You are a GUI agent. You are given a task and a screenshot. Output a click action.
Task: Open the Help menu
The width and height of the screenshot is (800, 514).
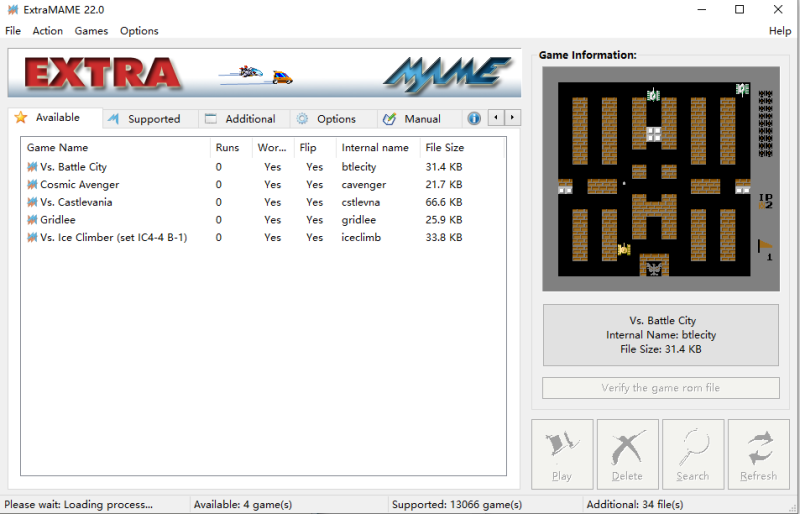[x=780, y=31]
